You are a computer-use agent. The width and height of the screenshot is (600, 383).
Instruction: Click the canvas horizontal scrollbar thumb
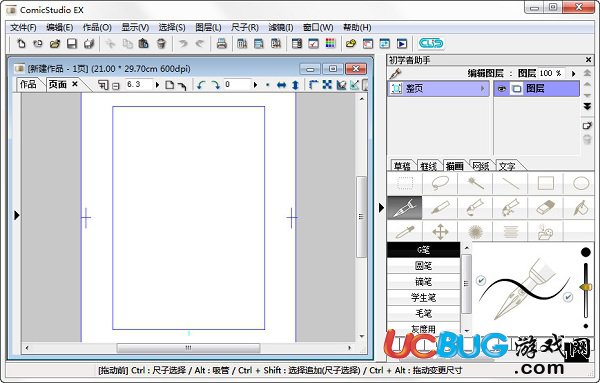188,348
